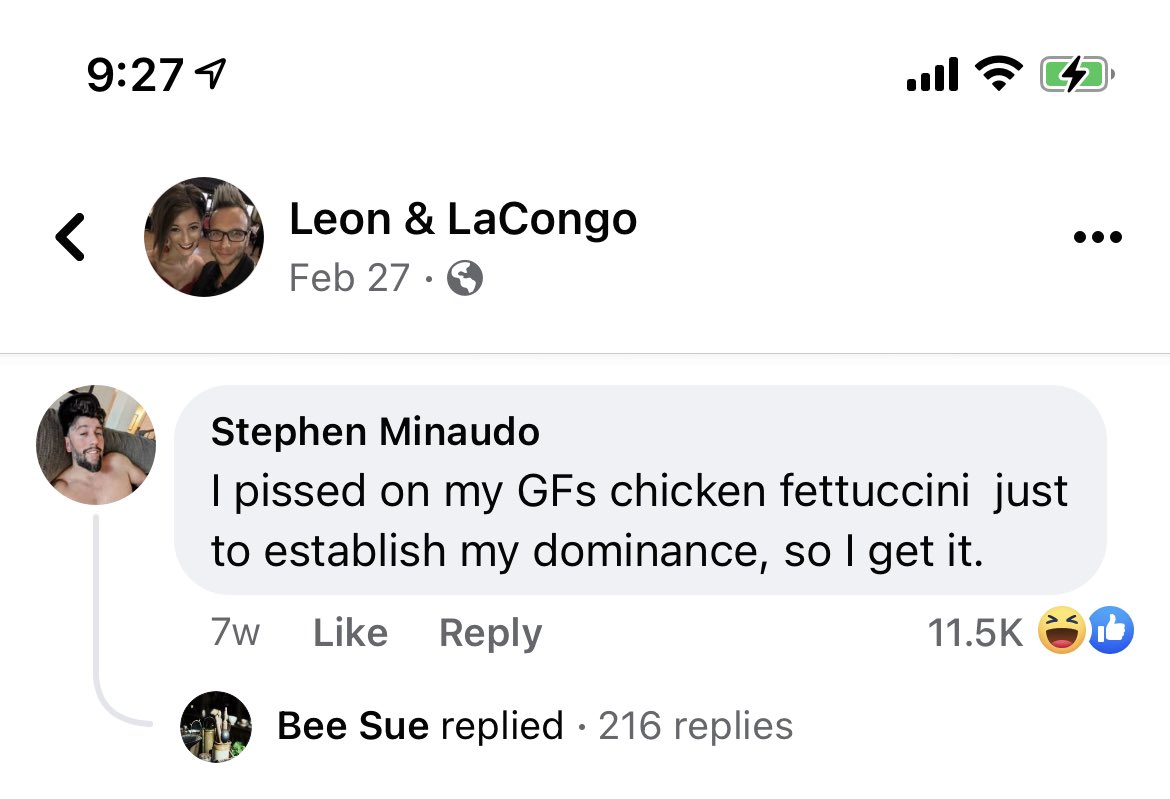Tap the back arrow icon

[70, 237]
